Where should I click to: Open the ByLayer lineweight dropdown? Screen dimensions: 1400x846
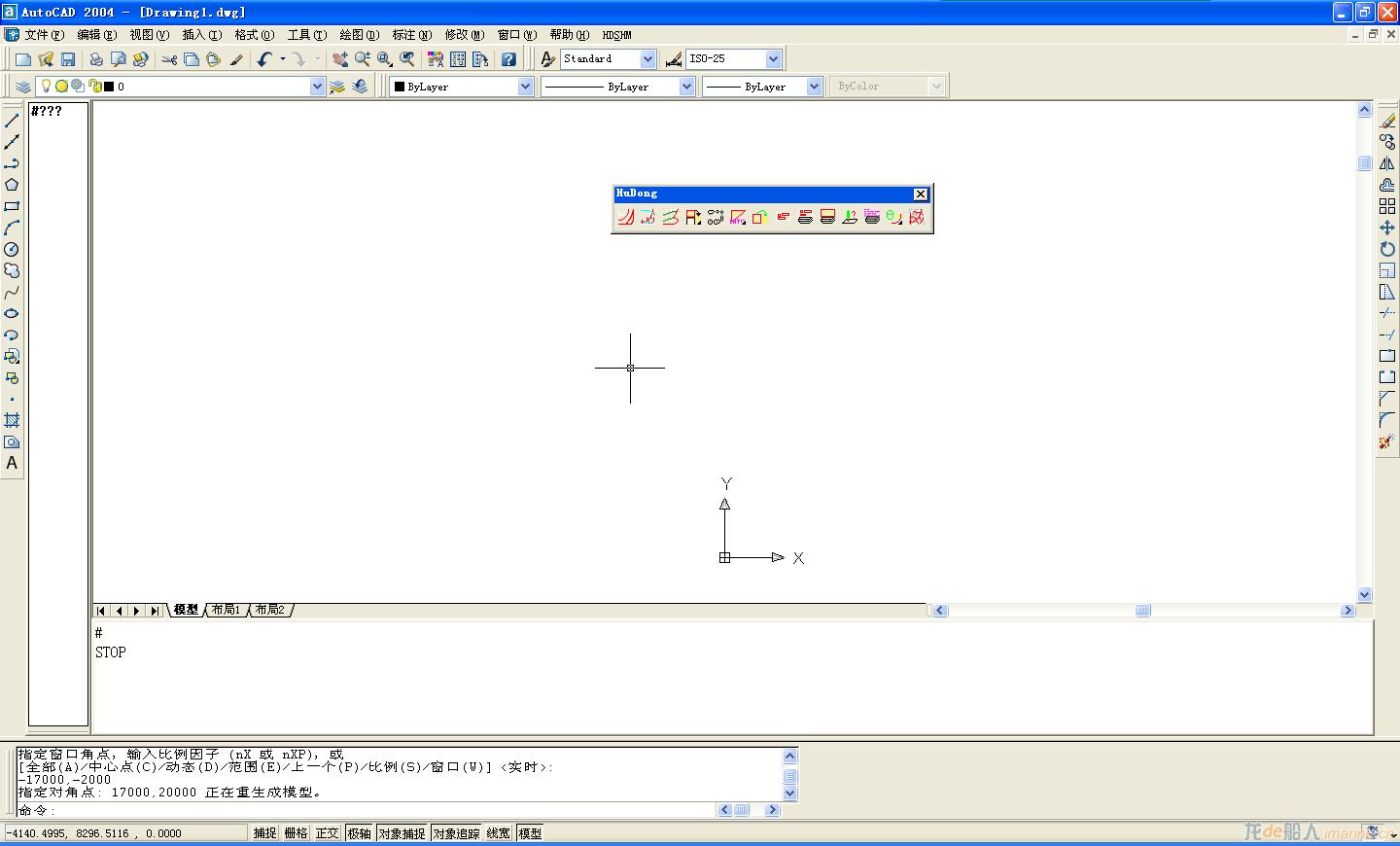click(815, 87)
